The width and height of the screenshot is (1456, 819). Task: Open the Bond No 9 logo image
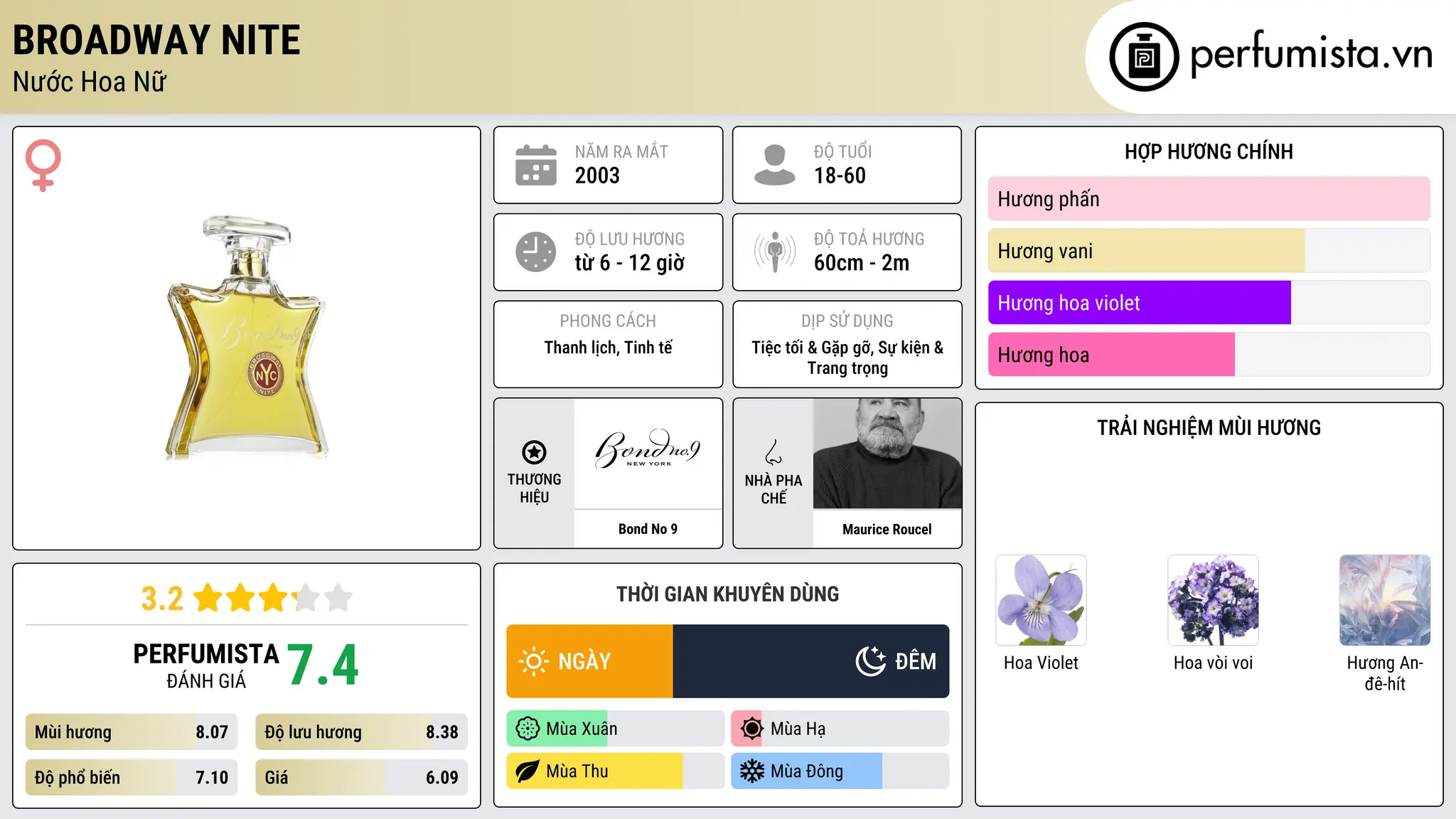(648, 453)
